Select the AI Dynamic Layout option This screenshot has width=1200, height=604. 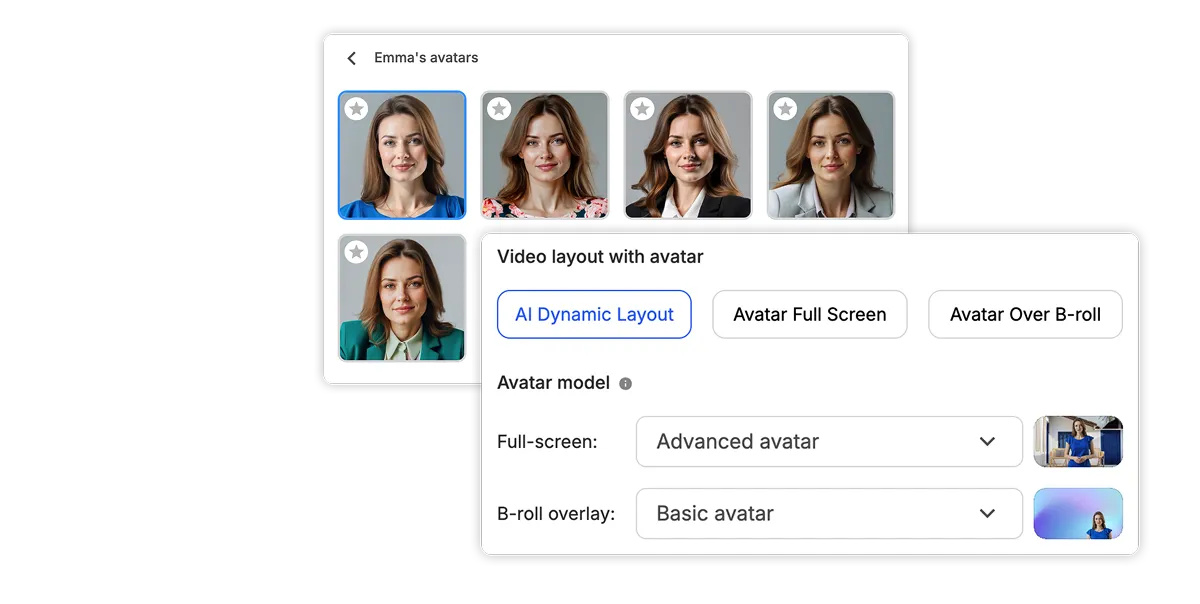pos(594,314)
